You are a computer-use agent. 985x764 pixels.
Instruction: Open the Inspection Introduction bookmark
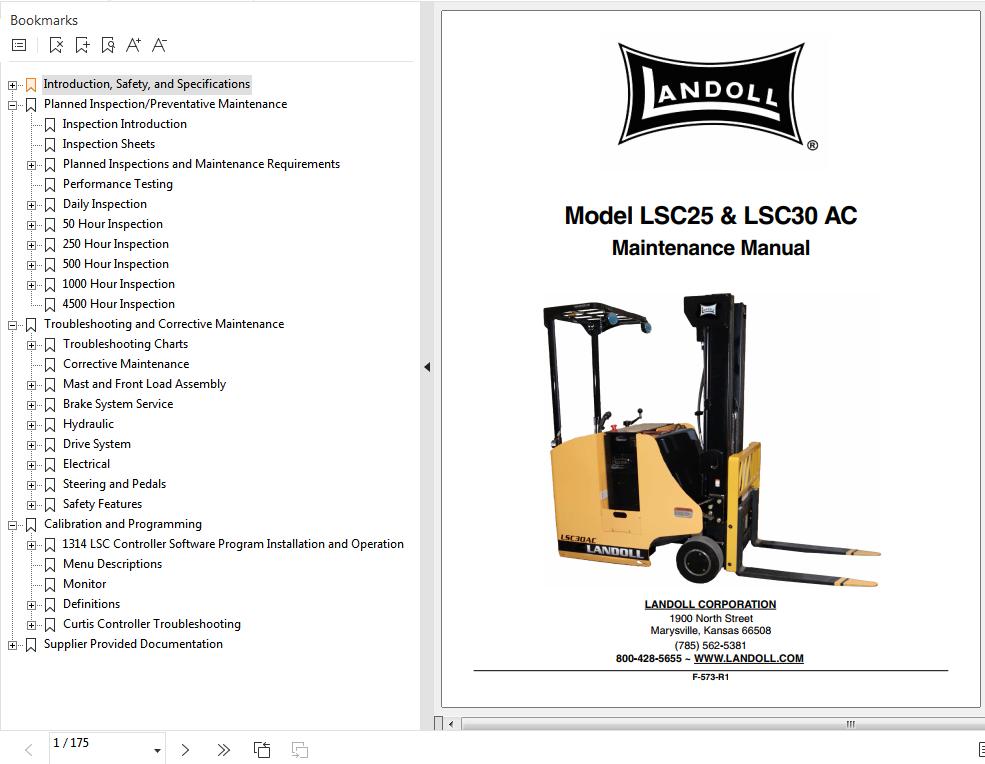(x=124, y=124)
